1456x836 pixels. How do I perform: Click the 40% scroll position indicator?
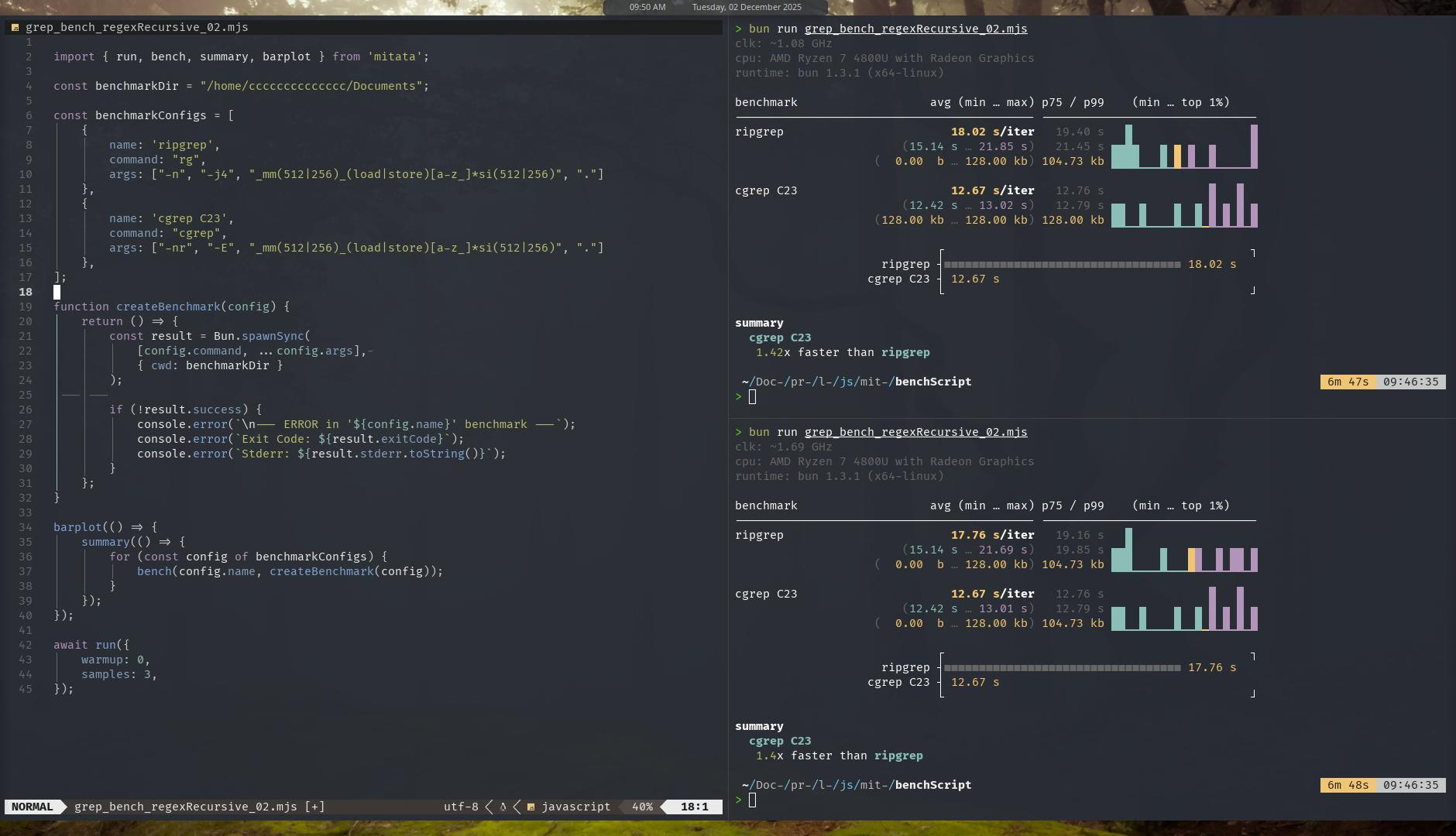pyautogui.click(x=641, y=807)
